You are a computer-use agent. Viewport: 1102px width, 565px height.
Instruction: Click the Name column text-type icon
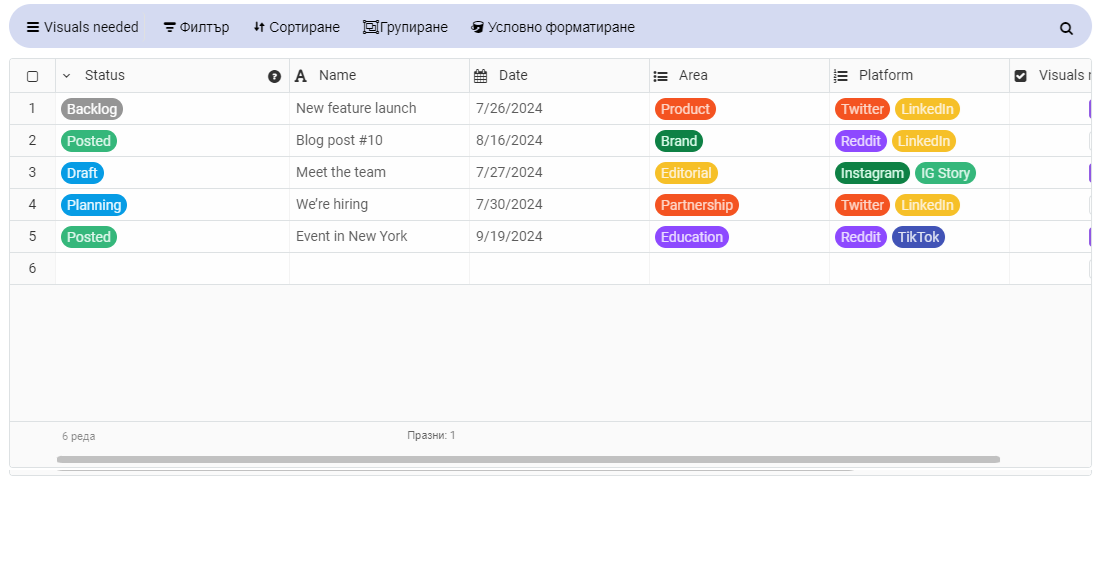point(301,76)
